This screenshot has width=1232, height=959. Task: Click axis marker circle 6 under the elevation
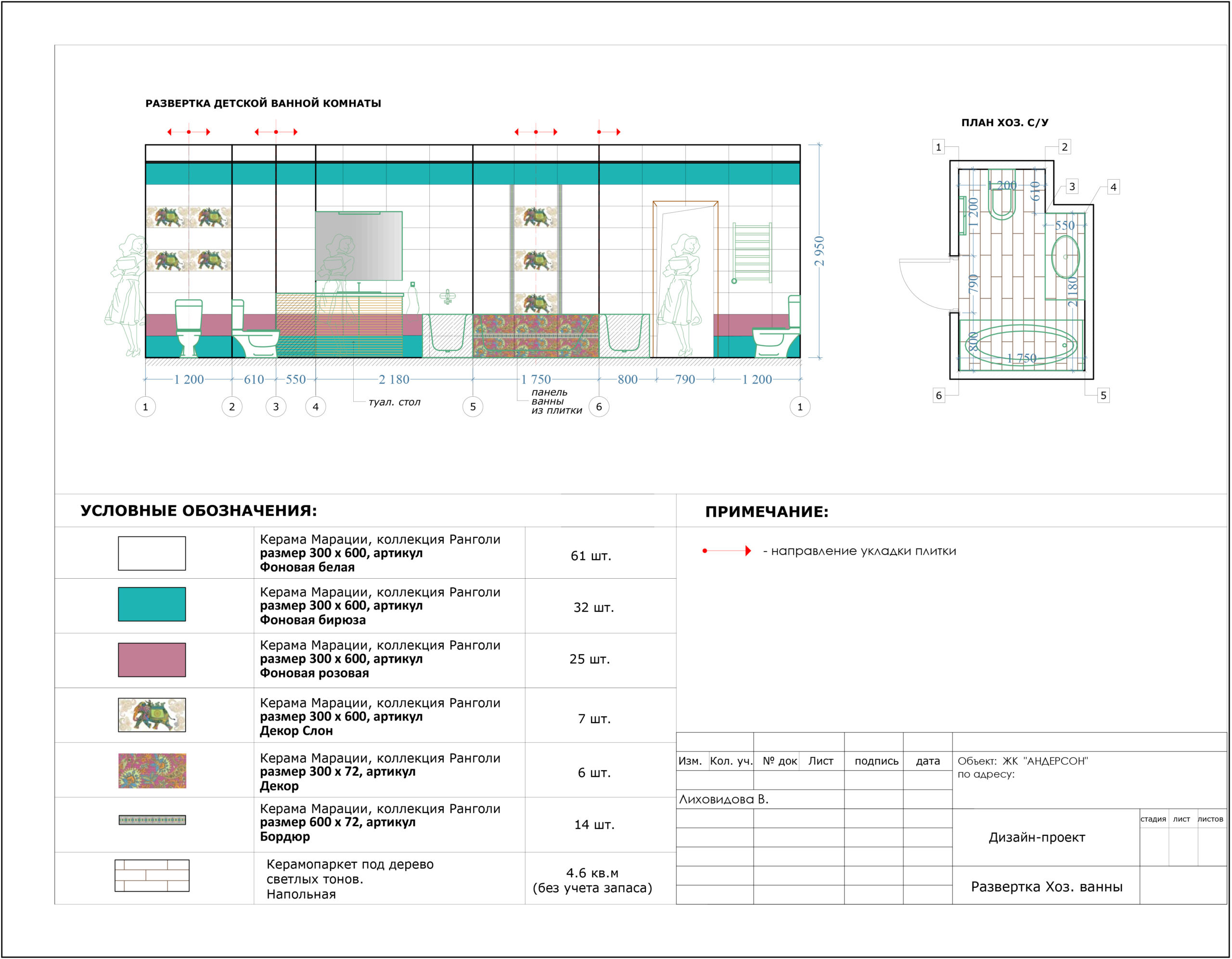click(599, 406)
